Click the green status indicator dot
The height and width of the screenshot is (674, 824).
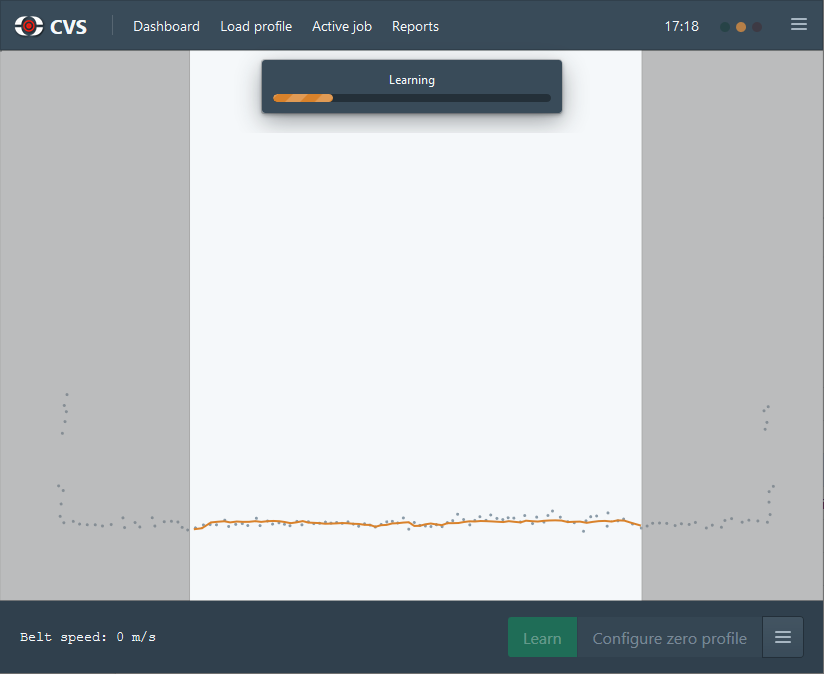[725, 27]
